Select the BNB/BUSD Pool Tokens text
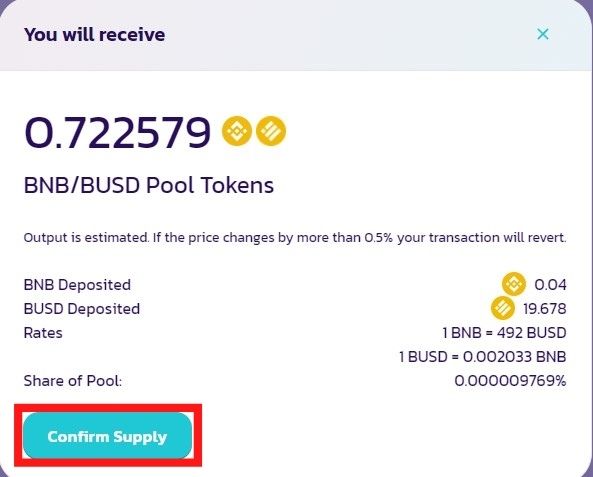 pos(149,186)
